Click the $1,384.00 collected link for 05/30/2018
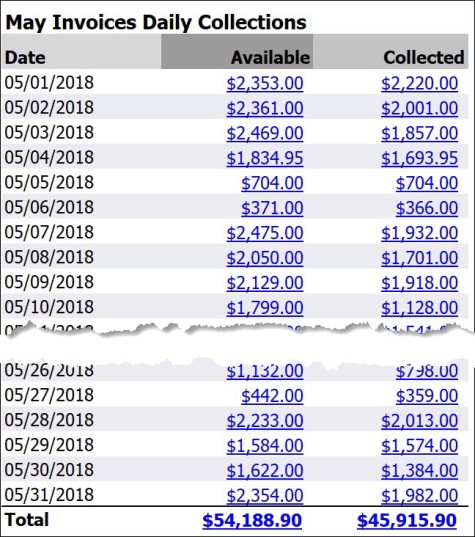This screenshot has height=537, width=475. [420, 471]
